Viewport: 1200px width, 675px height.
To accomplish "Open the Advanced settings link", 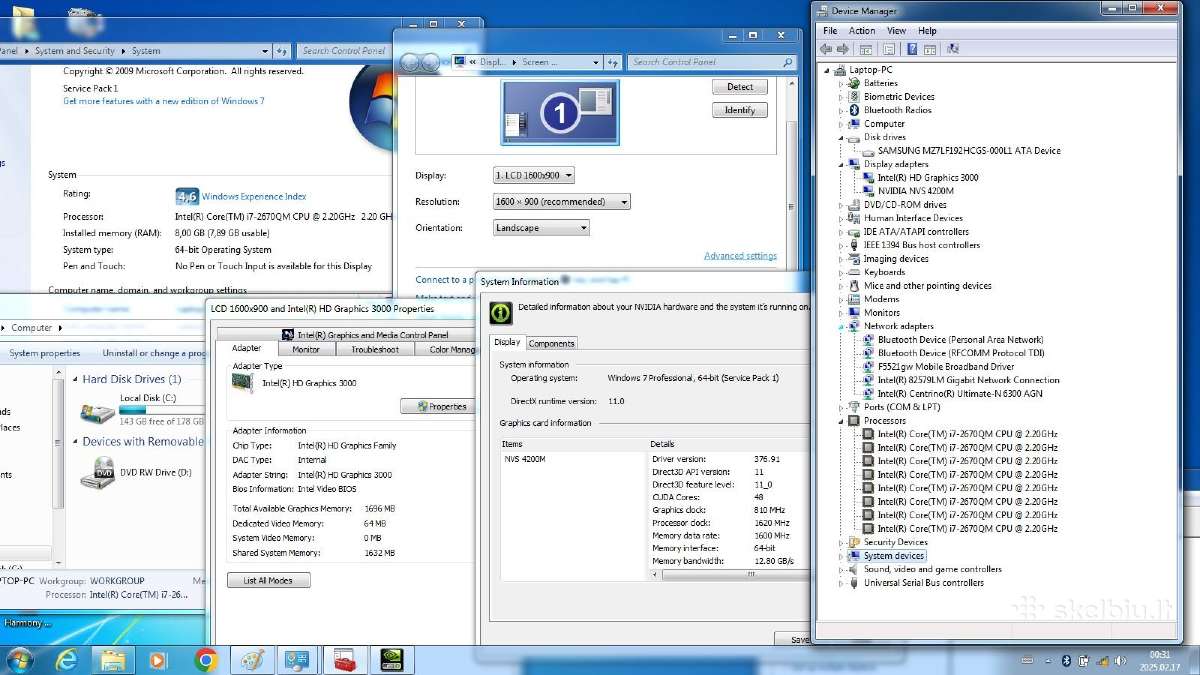I will pos(740,256).
